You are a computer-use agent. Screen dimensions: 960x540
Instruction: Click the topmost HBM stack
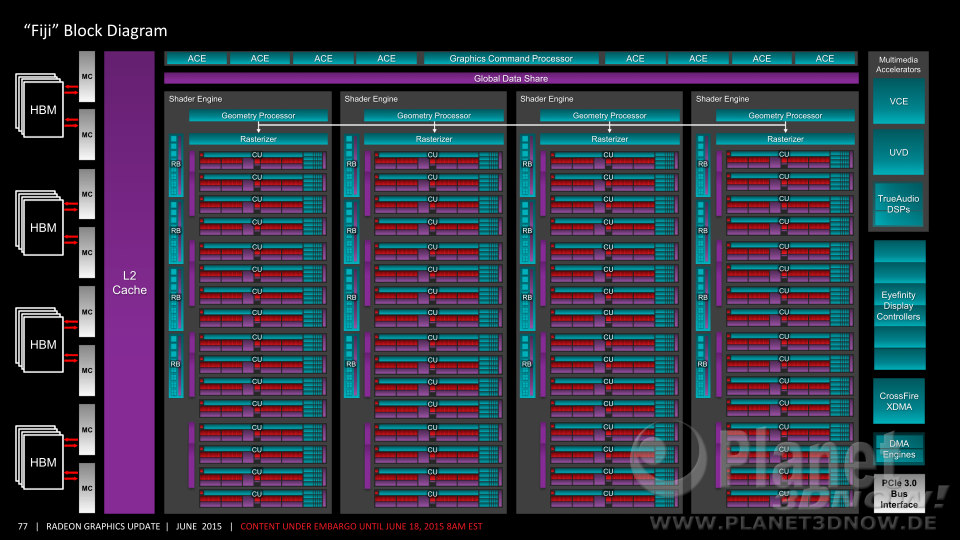pos(40,105)
